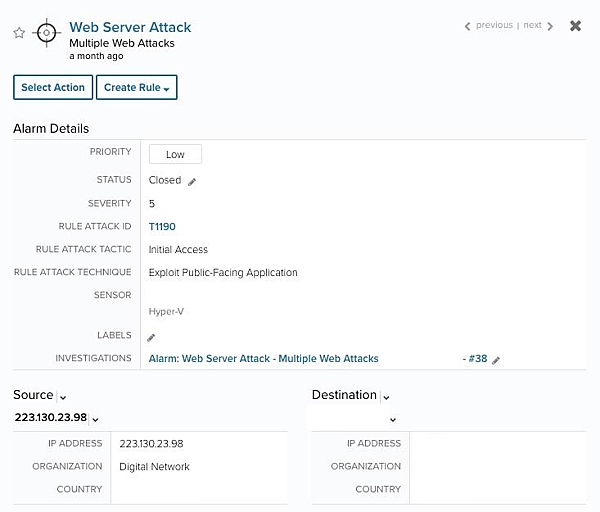Edit labels with the pencil icon
Viewport: 600px width, 512px height.
point(152,337)
